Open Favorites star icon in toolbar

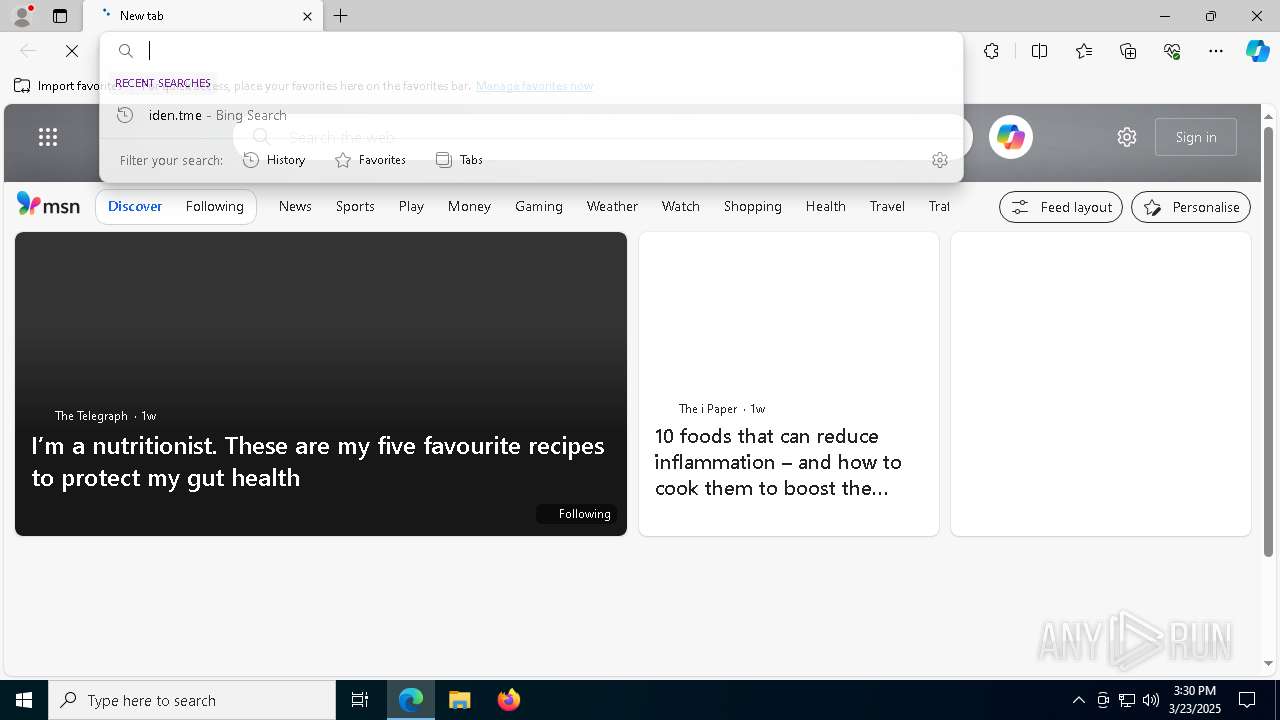(1084, 51)
